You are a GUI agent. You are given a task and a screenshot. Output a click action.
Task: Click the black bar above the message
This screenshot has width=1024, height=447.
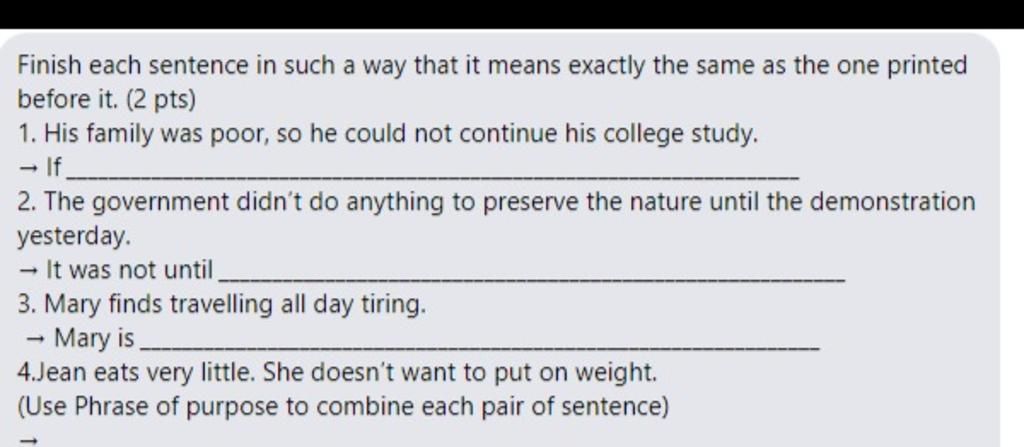[512, 14]
